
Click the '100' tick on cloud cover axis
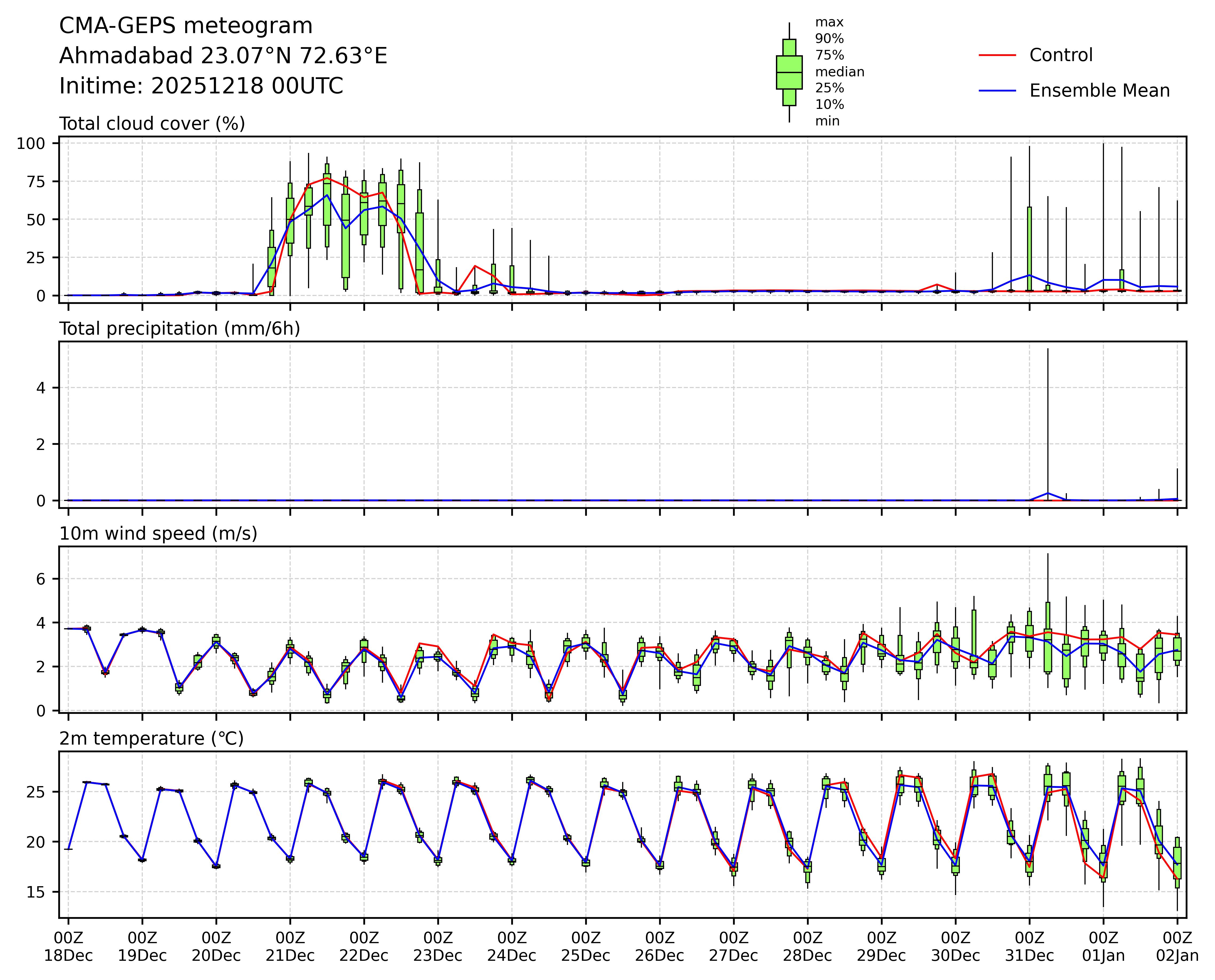(30, 143)
